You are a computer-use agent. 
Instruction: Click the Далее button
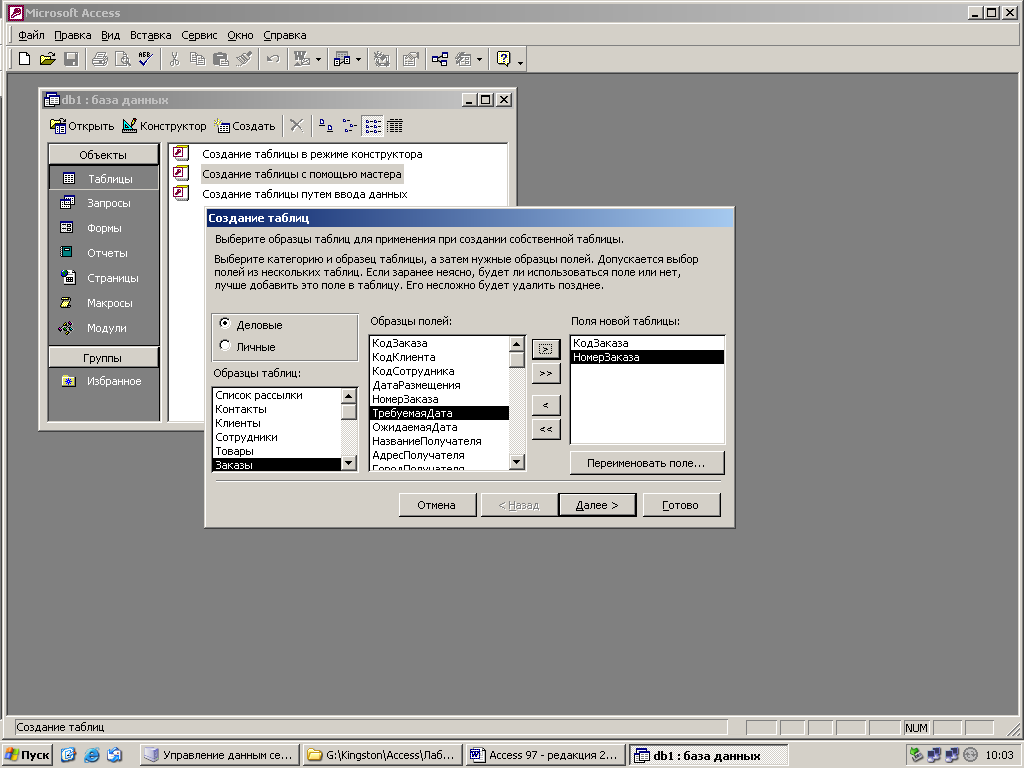click(x=598, y=505)
